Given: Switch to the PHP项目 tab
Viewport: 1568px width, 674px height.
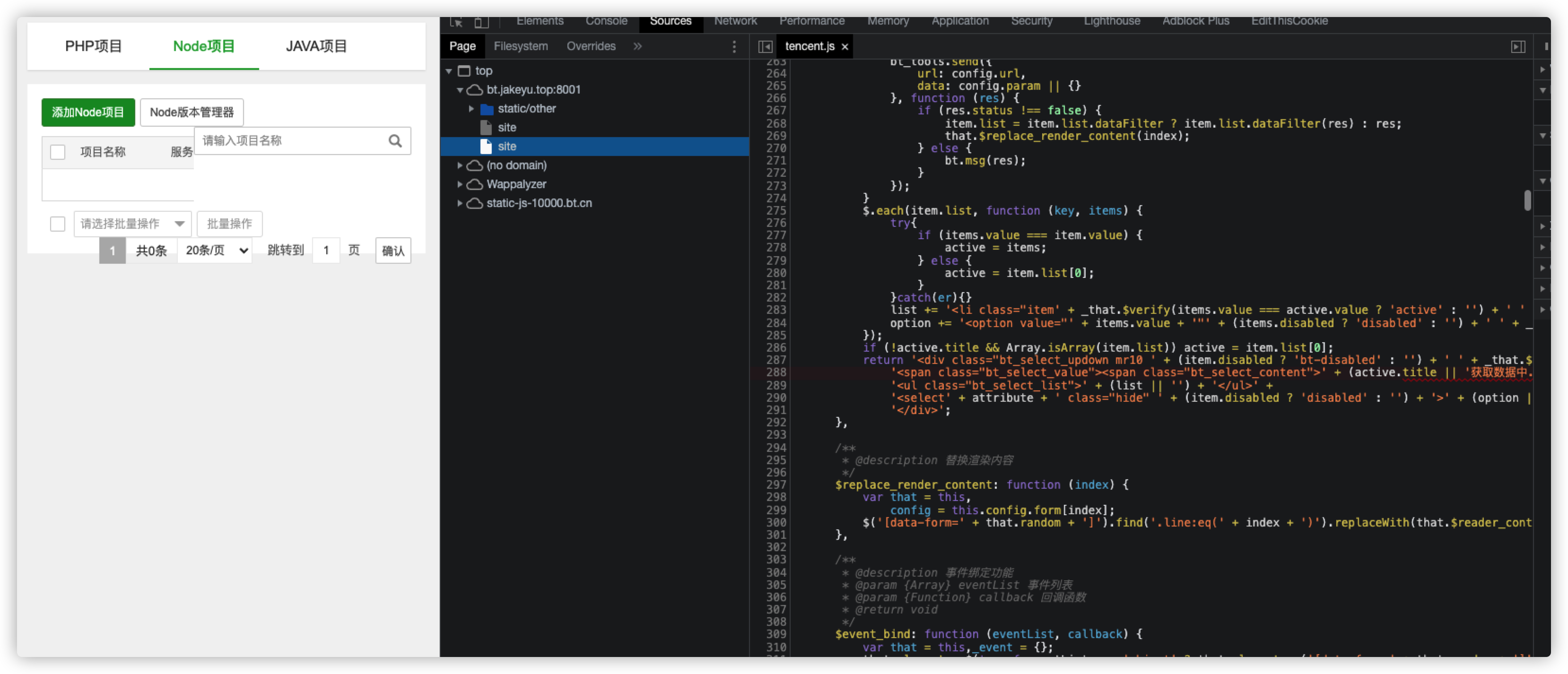Looking at the screenshot, I should tap(94, 46).
